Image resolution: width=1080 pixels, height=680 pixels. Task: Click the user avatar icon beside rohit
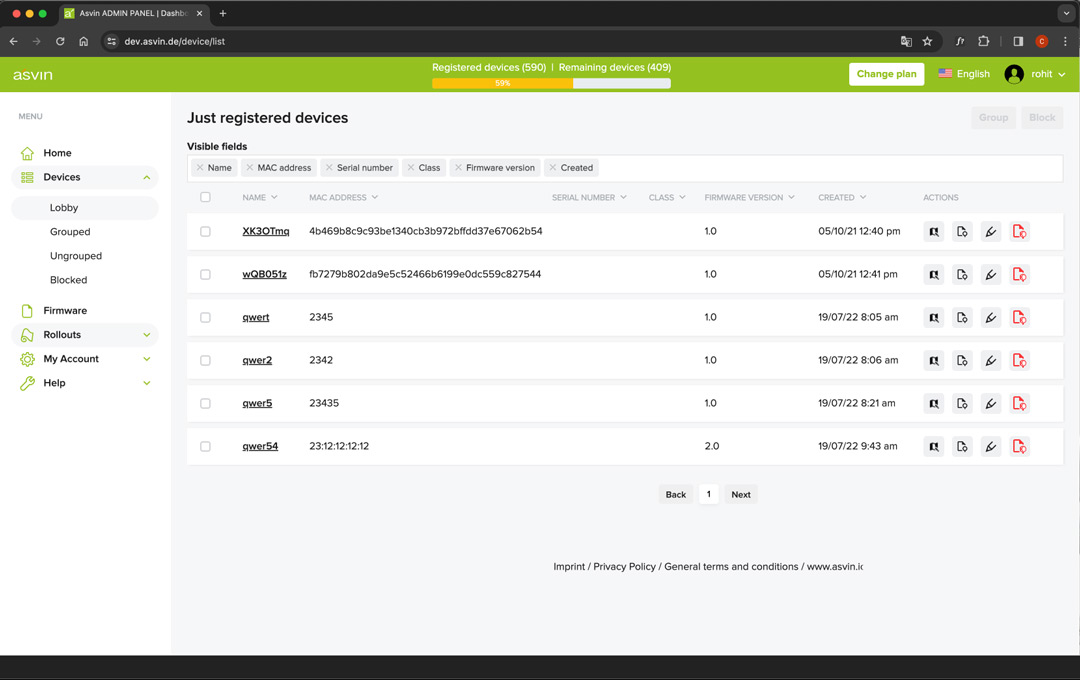[1014, 74]
